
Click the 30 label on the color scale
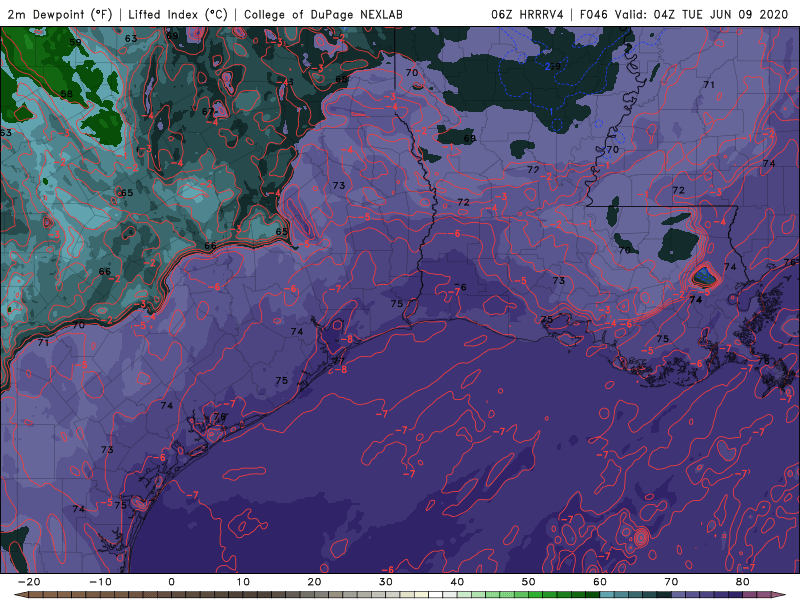point(386,582)
